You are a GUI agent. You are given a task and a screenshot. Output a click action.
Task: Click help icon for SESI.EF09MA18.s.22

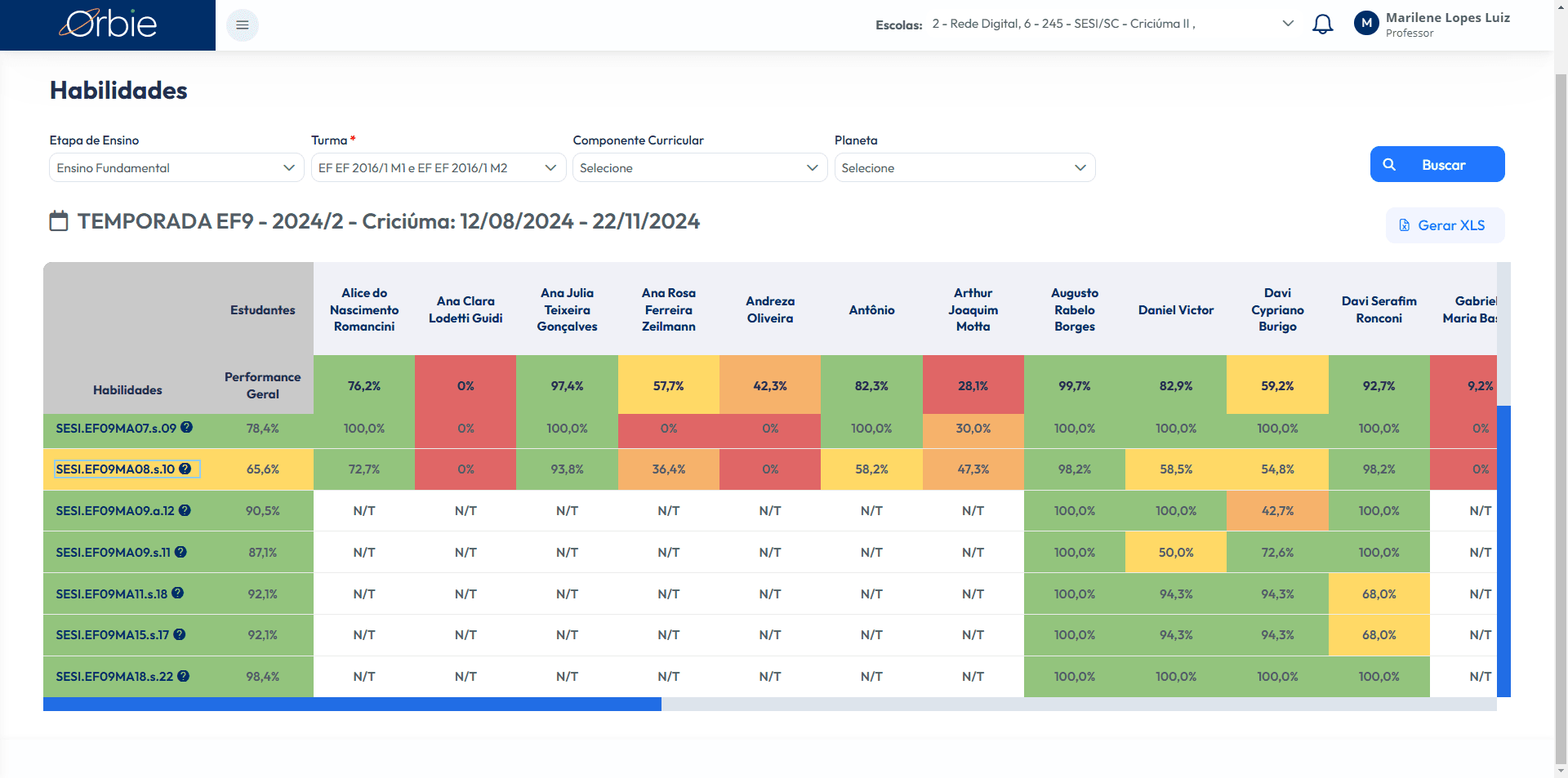click(184, 676)
